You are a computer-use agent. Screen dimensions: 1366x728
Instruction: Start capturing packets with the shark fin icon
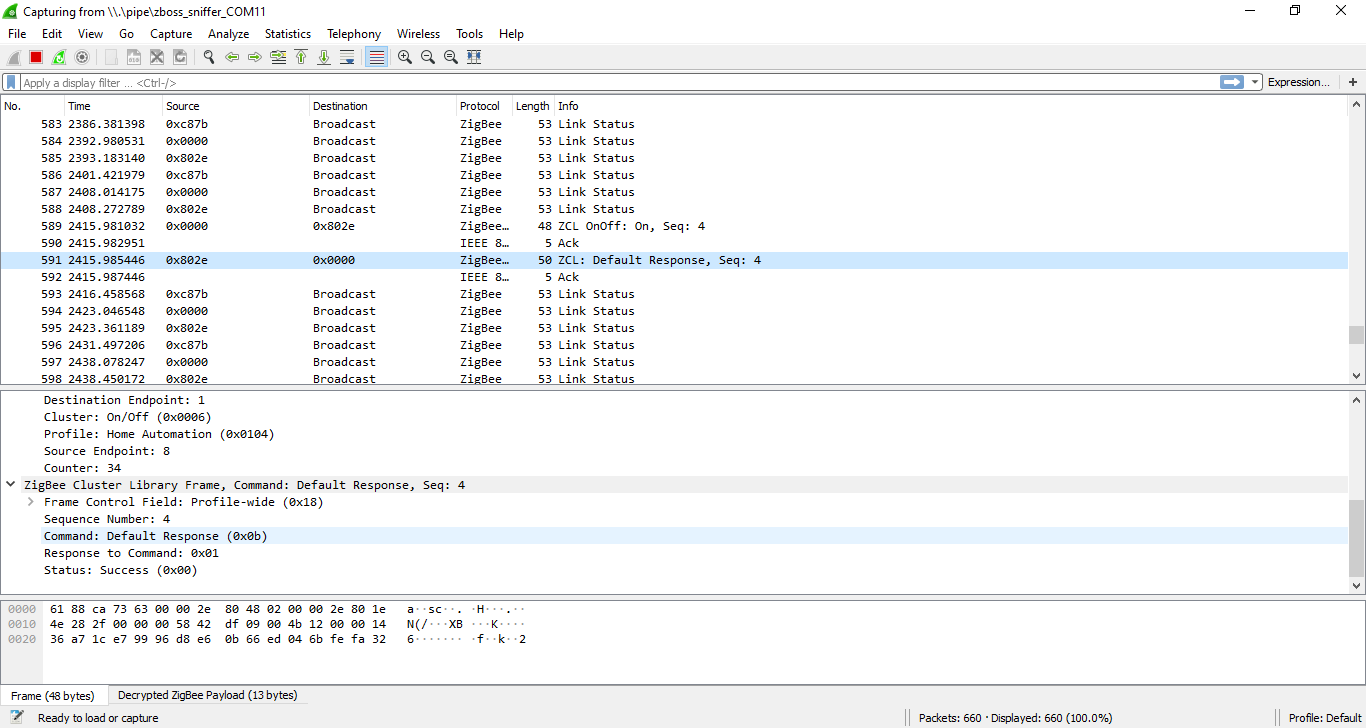coord(13,57)
